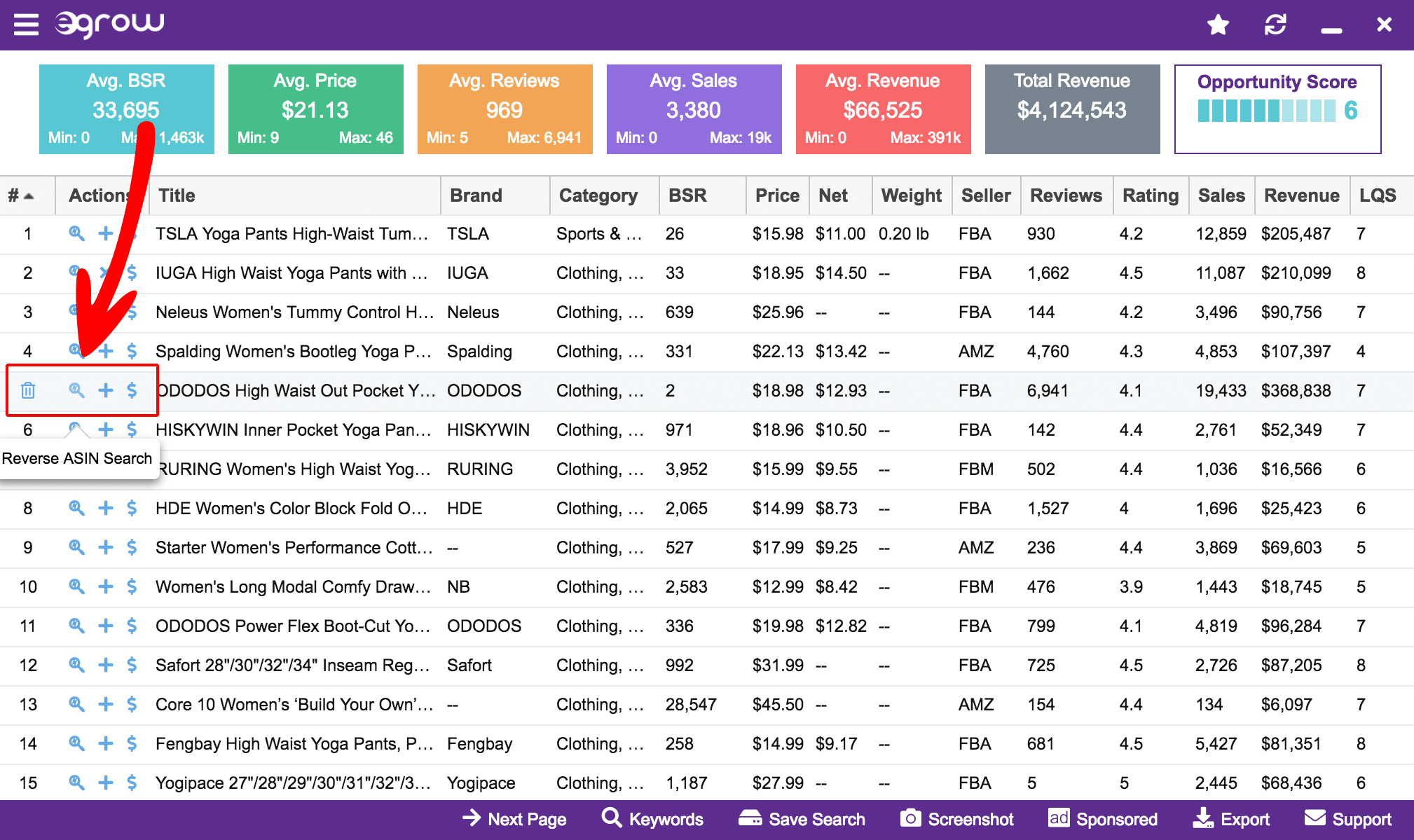Click the favorites star icon
The image size is (1414, 840).
tap(1218, 25)
